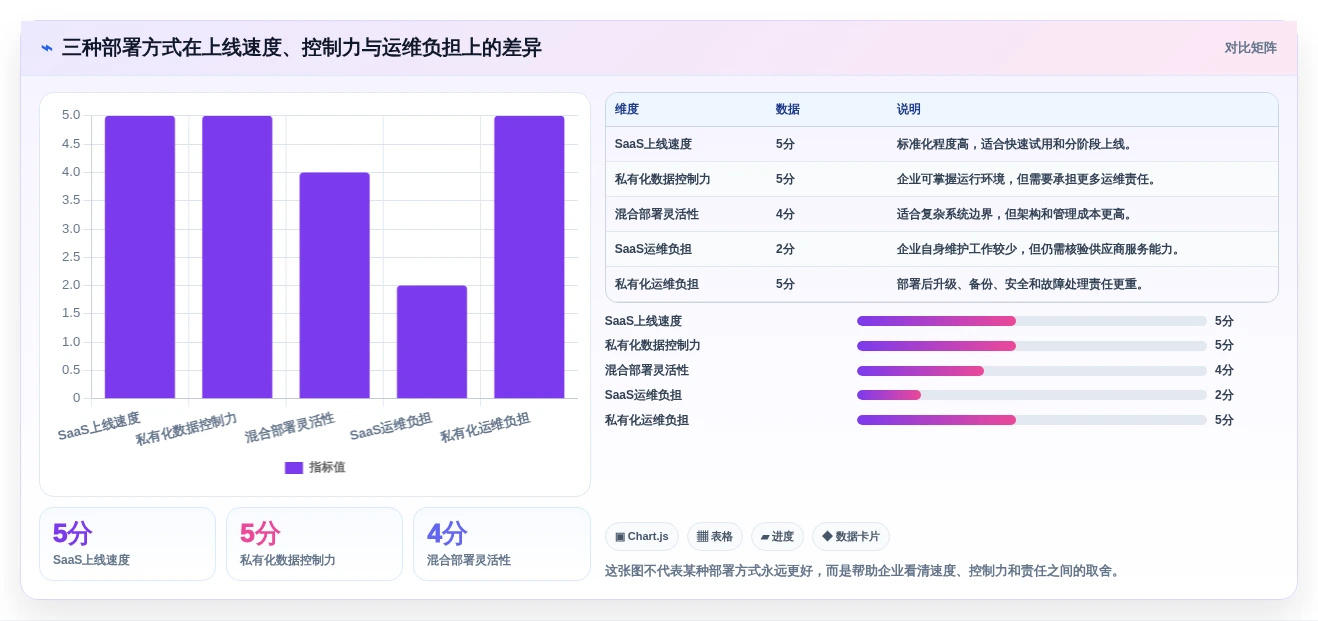Click the 5.0 y-axis label
1318x621 pixels.
pyautogui.click(x=71, y=115)
